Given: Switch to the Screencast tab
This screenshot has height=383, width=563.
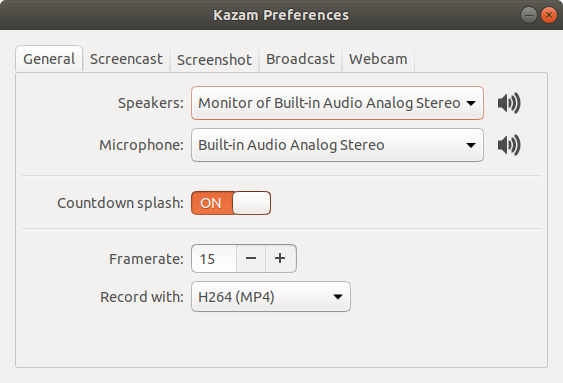Looking at the screenshot, I should pos(126,59).
